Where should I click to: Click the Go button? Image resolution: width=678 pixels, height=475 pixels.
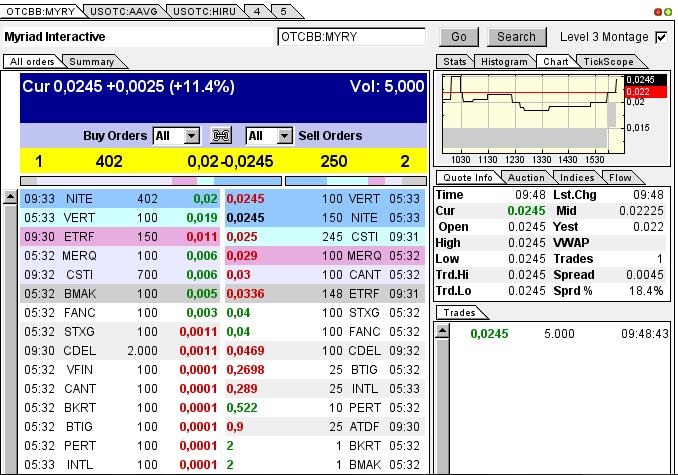click(459, 37)
